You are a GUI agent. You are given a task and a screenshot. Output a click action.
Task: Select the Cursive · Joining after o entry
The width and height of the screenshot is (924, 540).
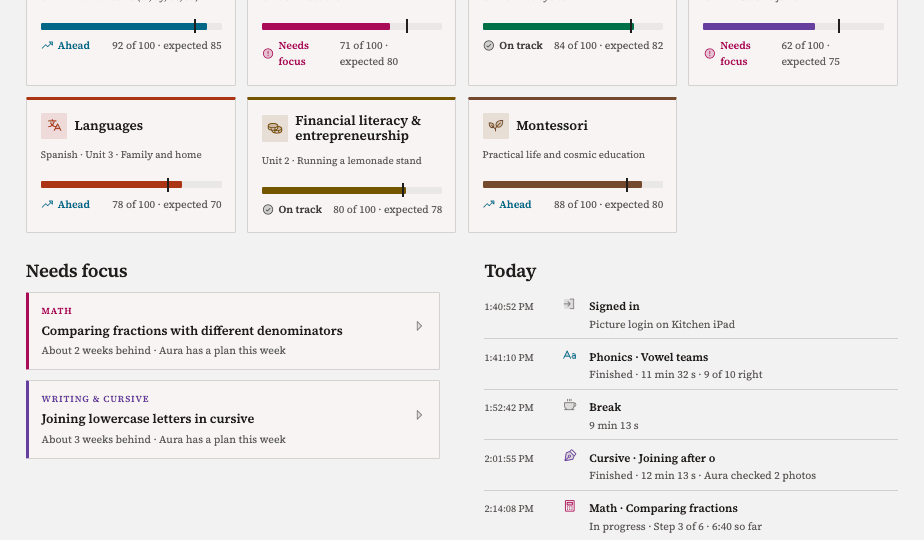click(x=691, y=466)
